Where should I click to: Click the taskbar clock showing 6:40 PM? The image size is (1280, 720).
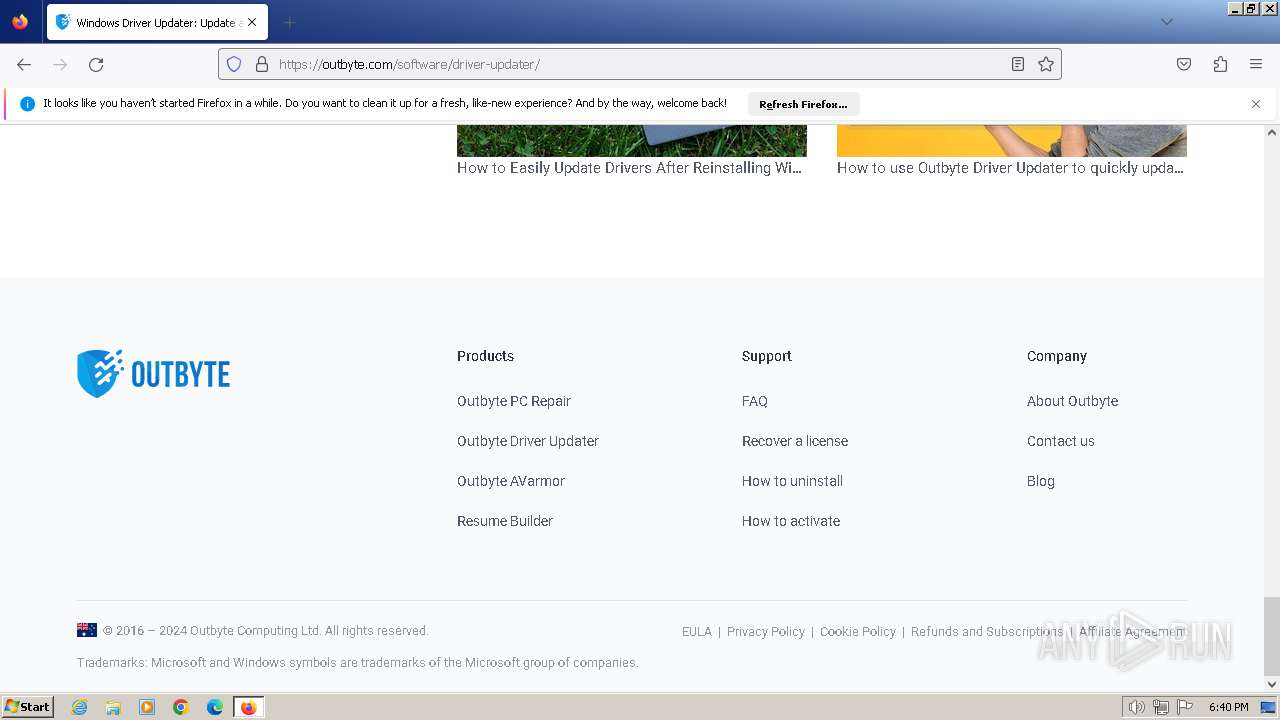[1228, 707]
